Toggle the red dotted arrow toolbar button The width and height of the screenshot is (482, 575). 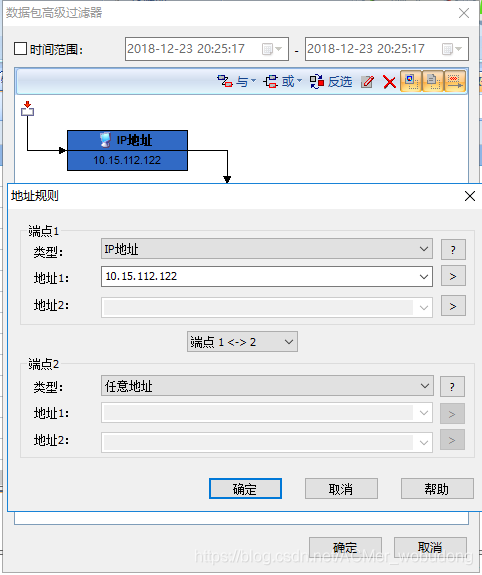coord(455,81)
